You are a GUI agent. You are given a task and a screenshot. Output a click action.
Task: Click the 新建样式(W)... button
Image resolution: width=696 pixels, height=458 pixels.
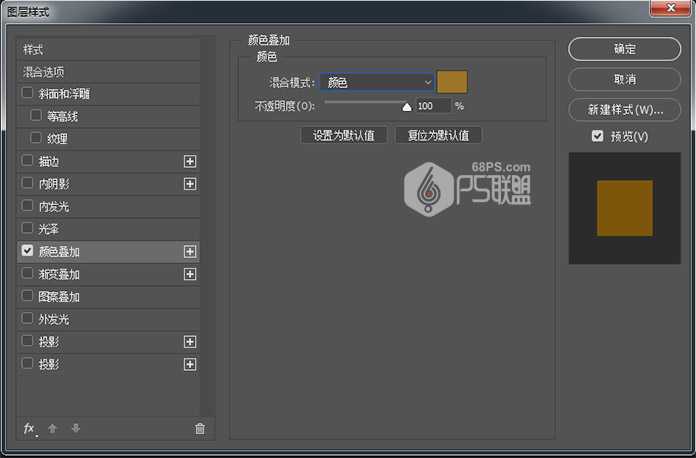616,109
